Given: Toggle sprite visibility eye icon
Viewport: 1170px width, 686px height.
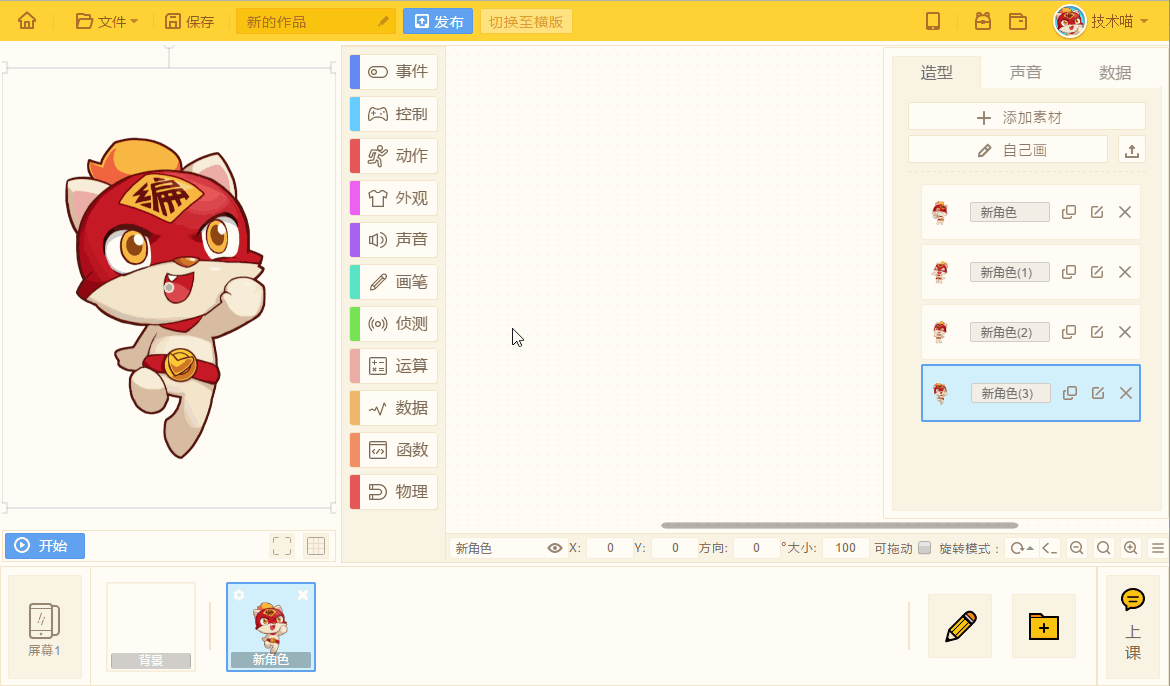Looking at the screenshot, I should point(554,548).
